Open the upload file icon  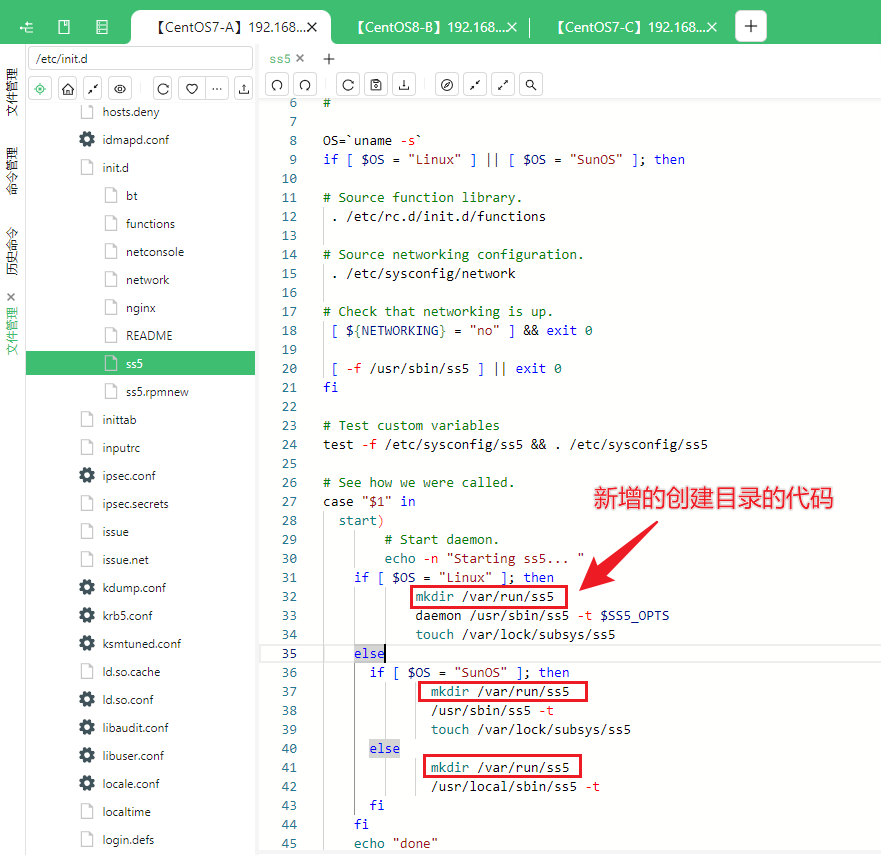(x=244, y=89)
